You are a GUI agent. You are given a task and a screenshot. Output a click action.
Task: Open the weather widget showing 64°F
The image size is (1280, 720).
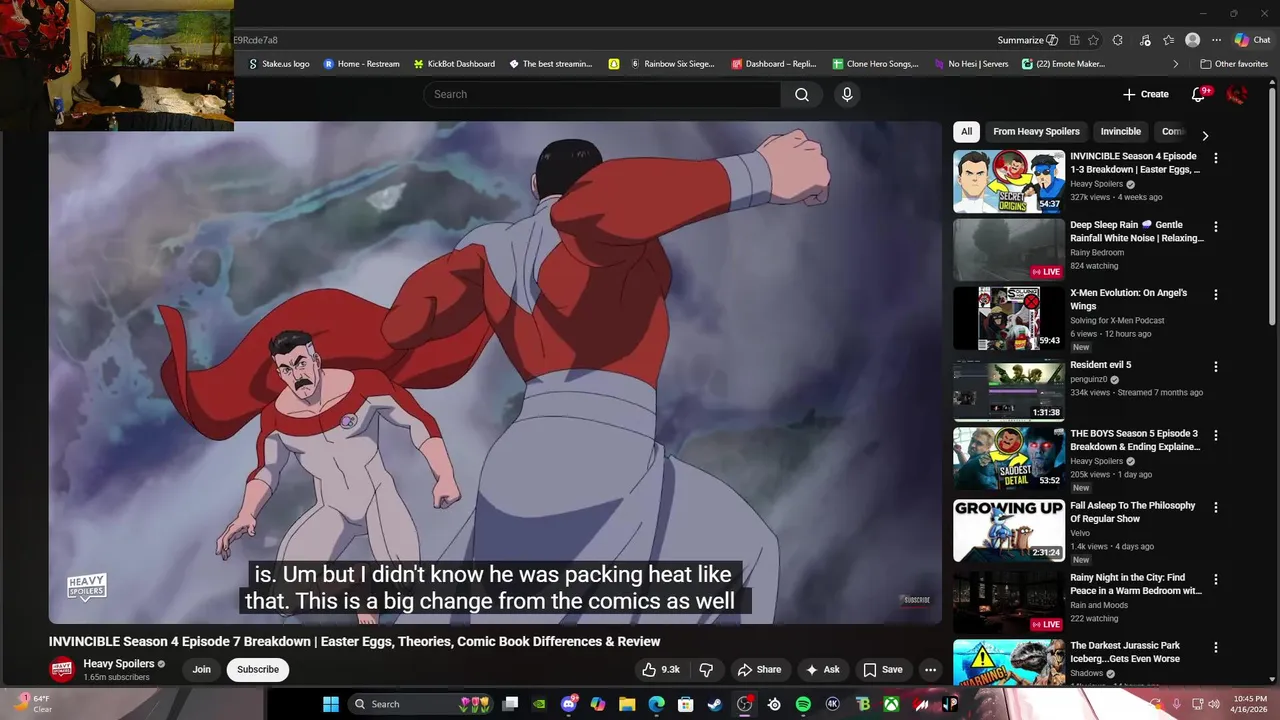[x=33, y=704]
